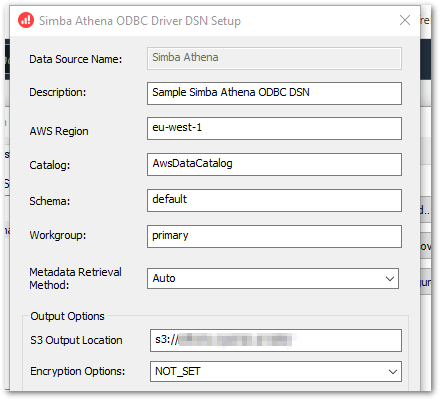This screenshot has height=400, width=440.
Task: Click the Simba red chart icon in title bar
Action: coord(26,20)
